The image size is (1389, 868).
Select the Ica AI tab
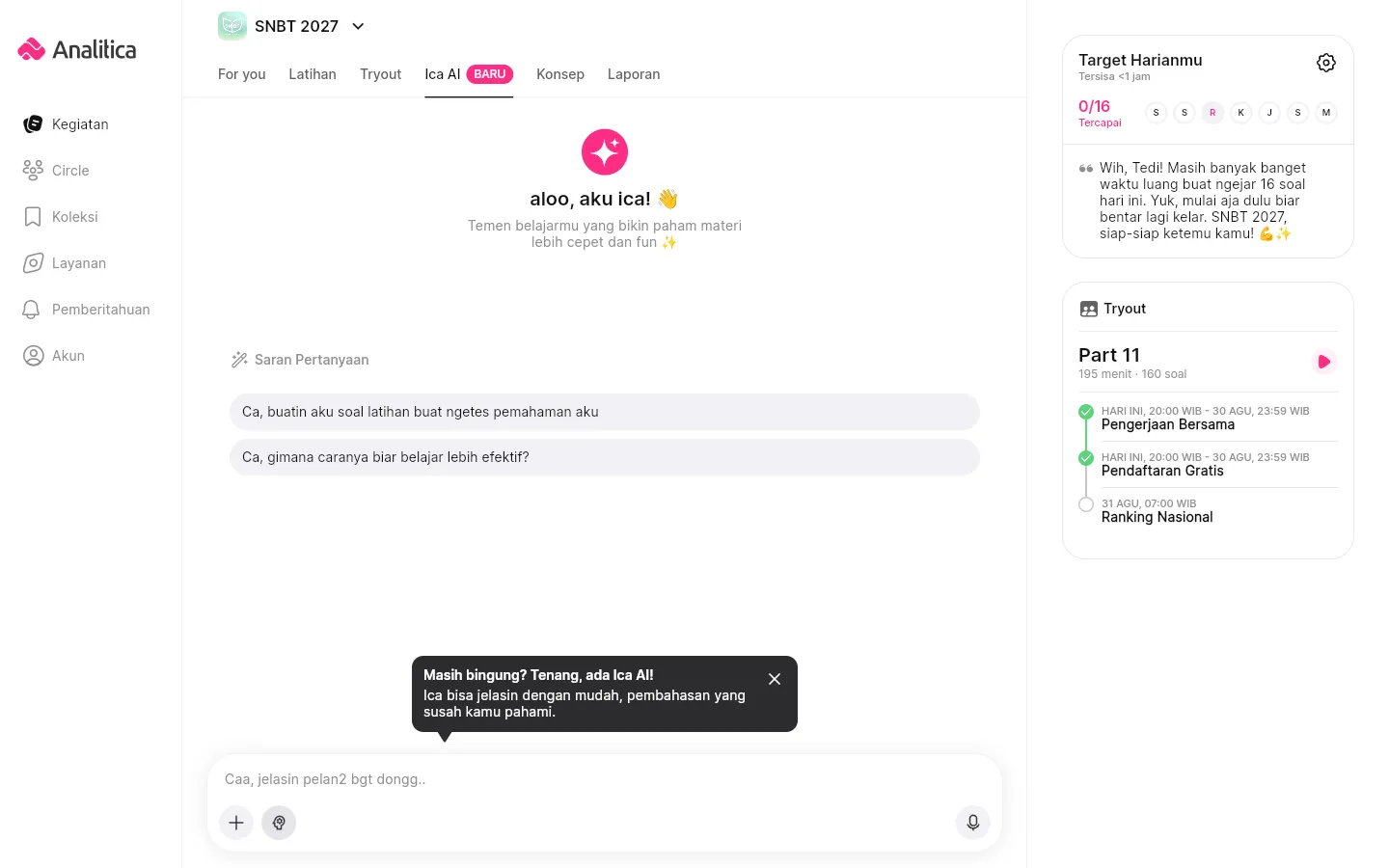point(469,74)
